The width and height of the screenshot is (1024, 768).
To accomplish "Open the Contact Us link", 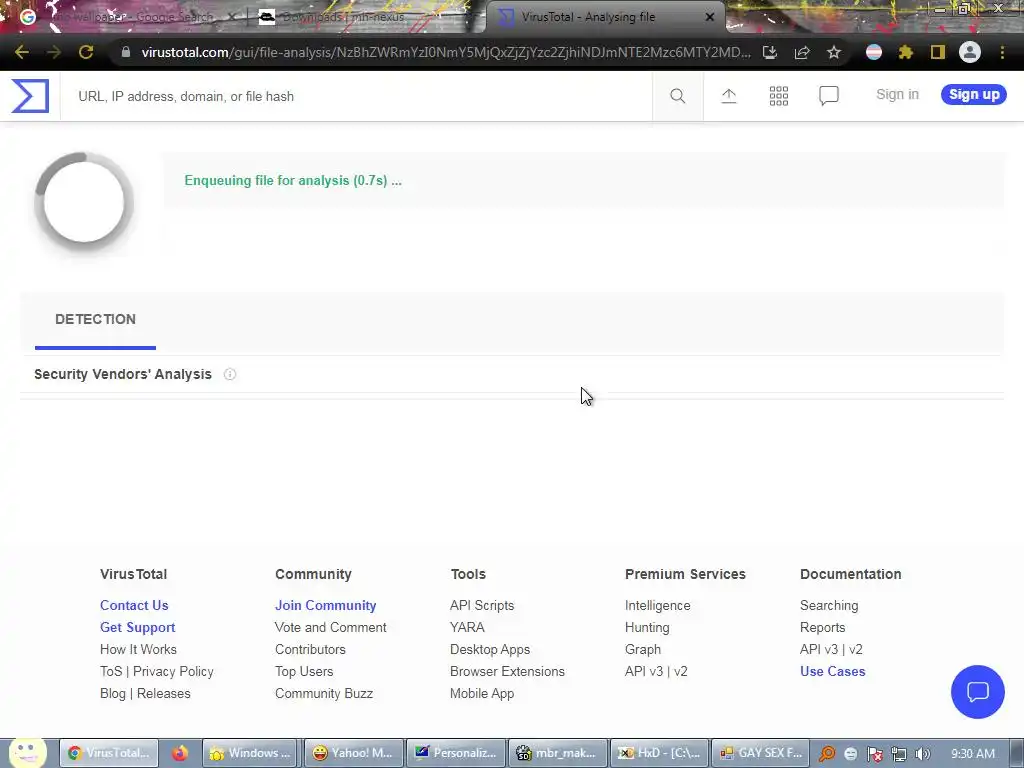I will pyautogui.click(x=134, y=605).
